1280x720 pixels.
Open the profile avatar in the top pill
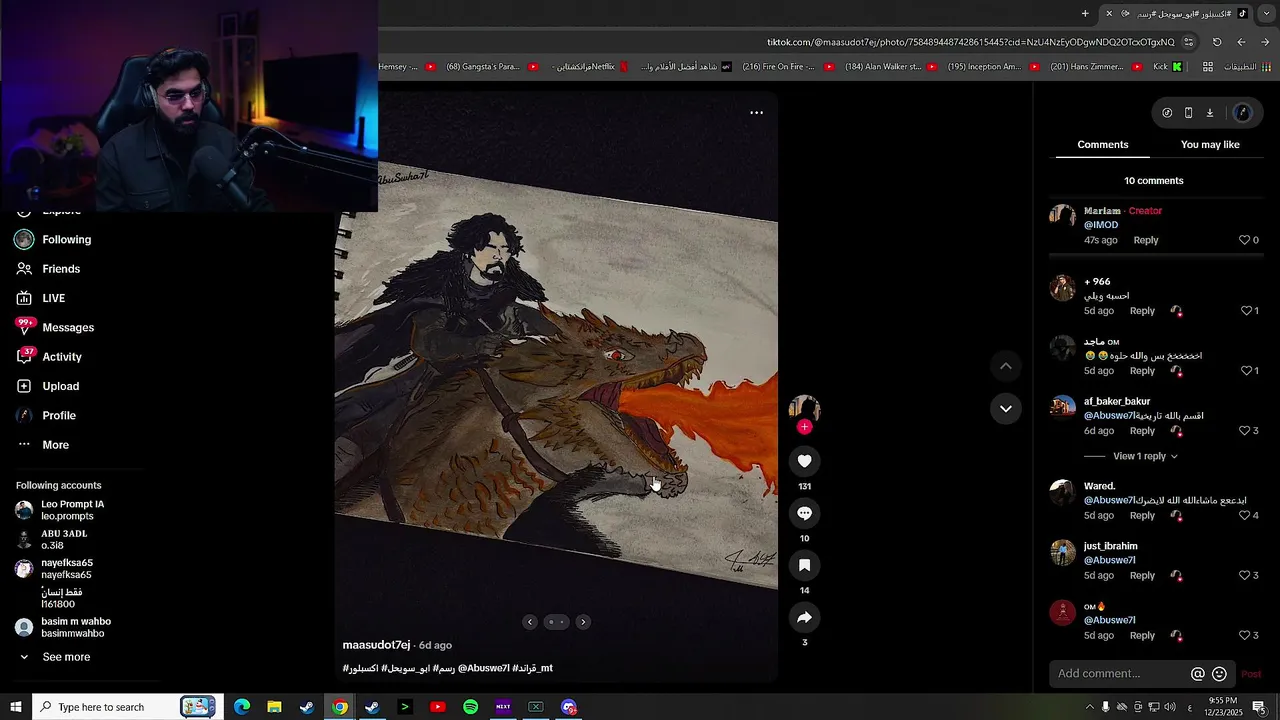(1243, 113)
